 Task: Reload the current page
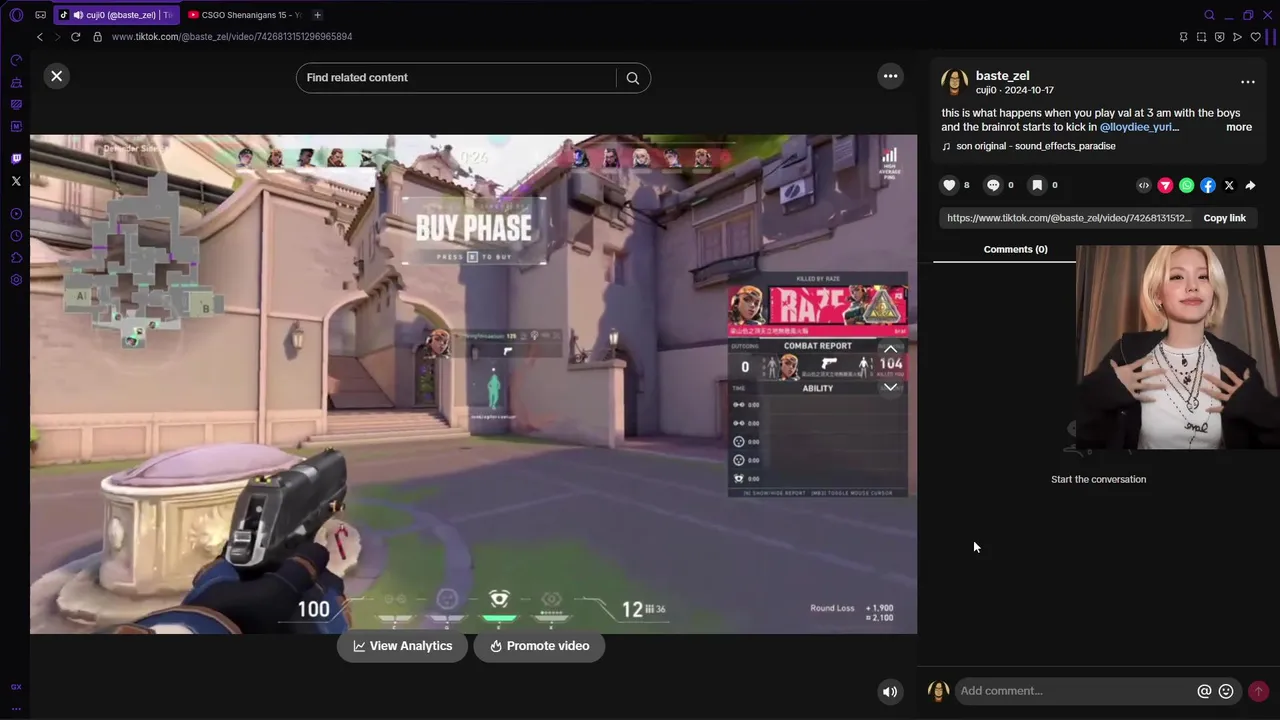(x=75, y=37)
